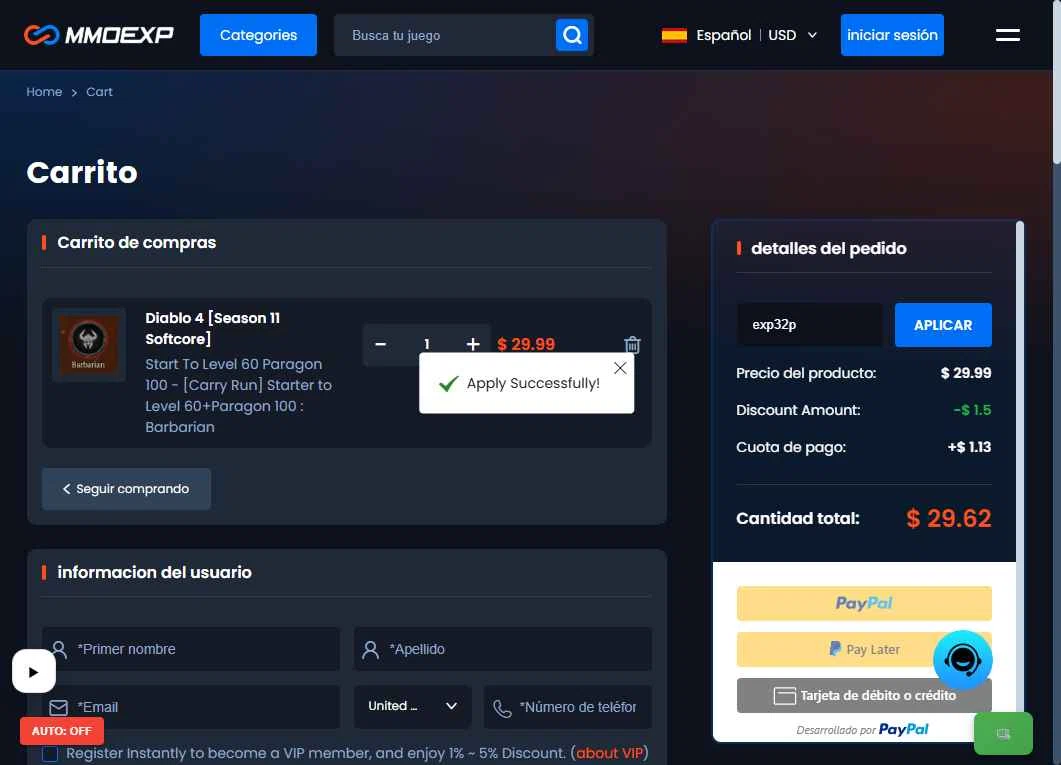Image resolution: width=1061 pixels, height=765 pixels.
Task: Click the $ 29.99 item price
Action: [x=526, y=344]
